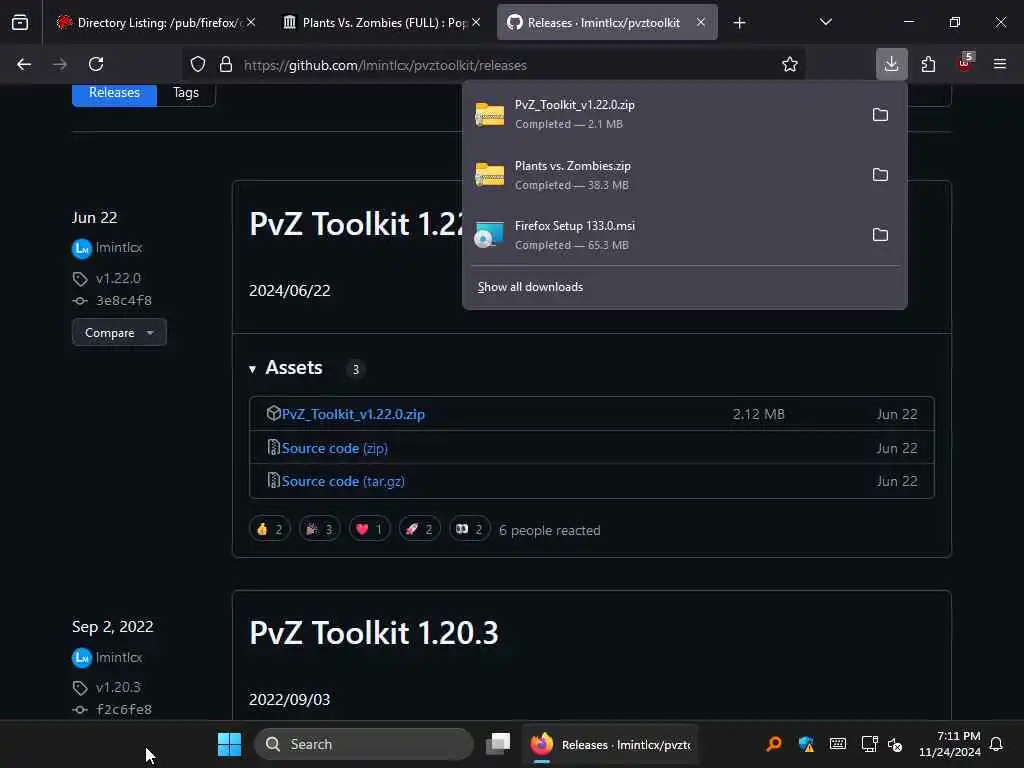Select the Releases page tab
The image size is (1024, 768).
tap(114, 93)
